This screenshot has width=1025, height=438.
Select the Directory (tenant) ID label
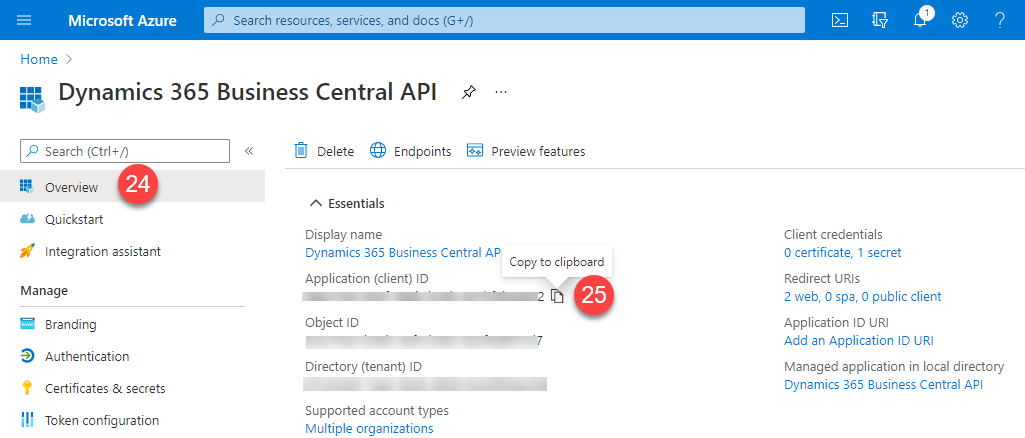(363, 367)
